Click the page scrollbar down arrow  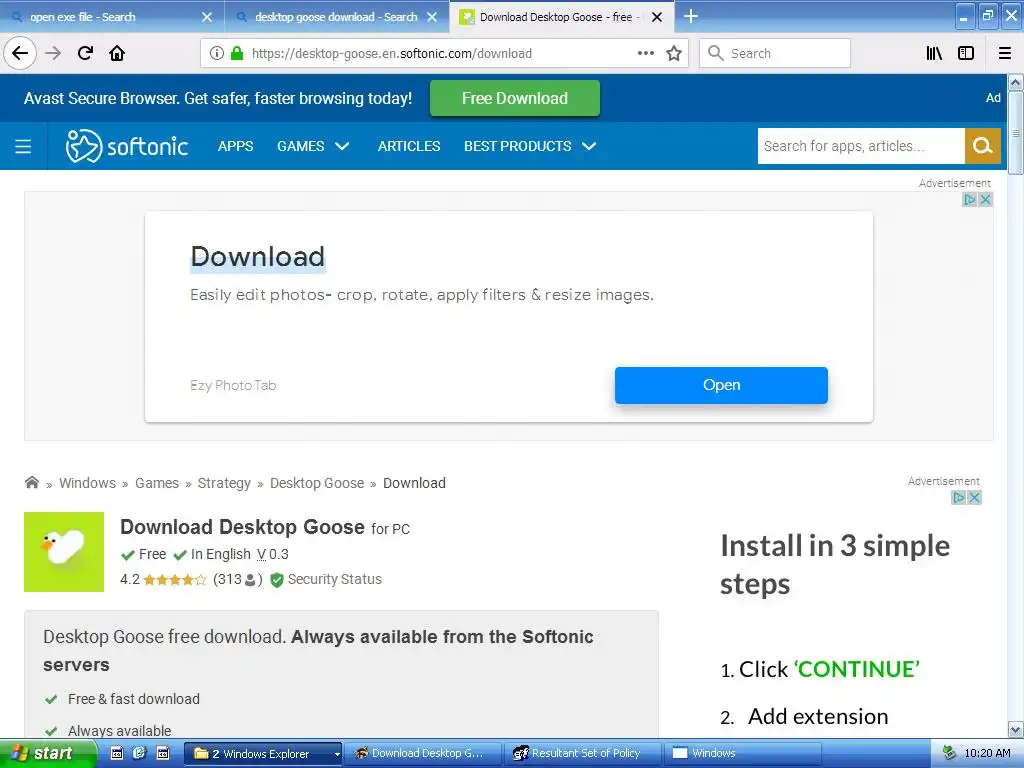1015,729
